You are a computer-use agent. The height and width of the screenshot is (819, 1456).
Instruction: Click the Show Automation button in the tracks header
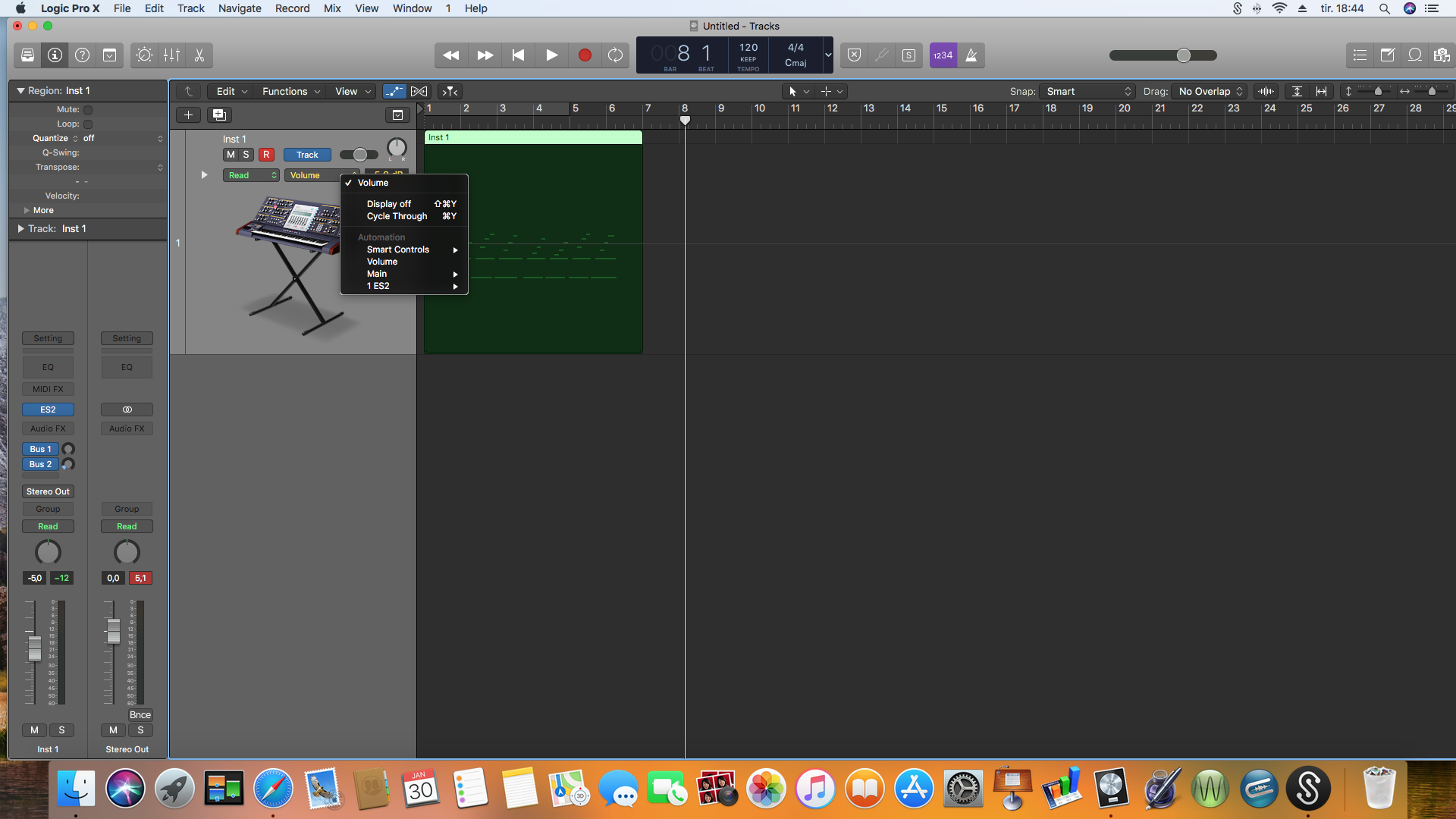394,91
